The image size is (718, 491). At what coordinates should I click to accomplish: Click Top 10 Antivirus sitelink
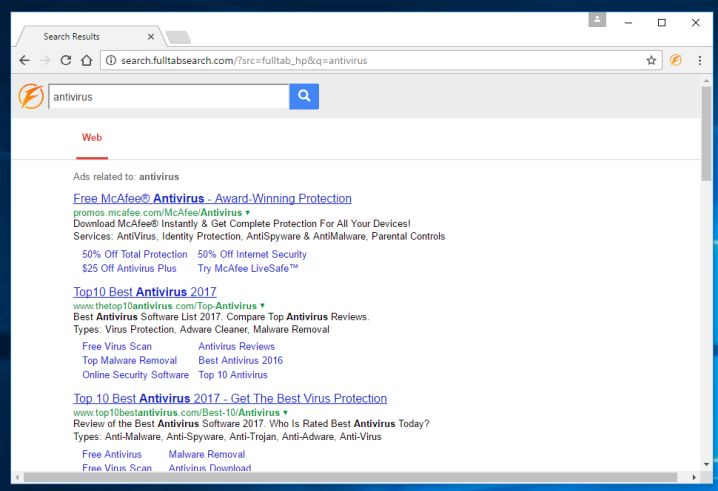tap(233, 375)
